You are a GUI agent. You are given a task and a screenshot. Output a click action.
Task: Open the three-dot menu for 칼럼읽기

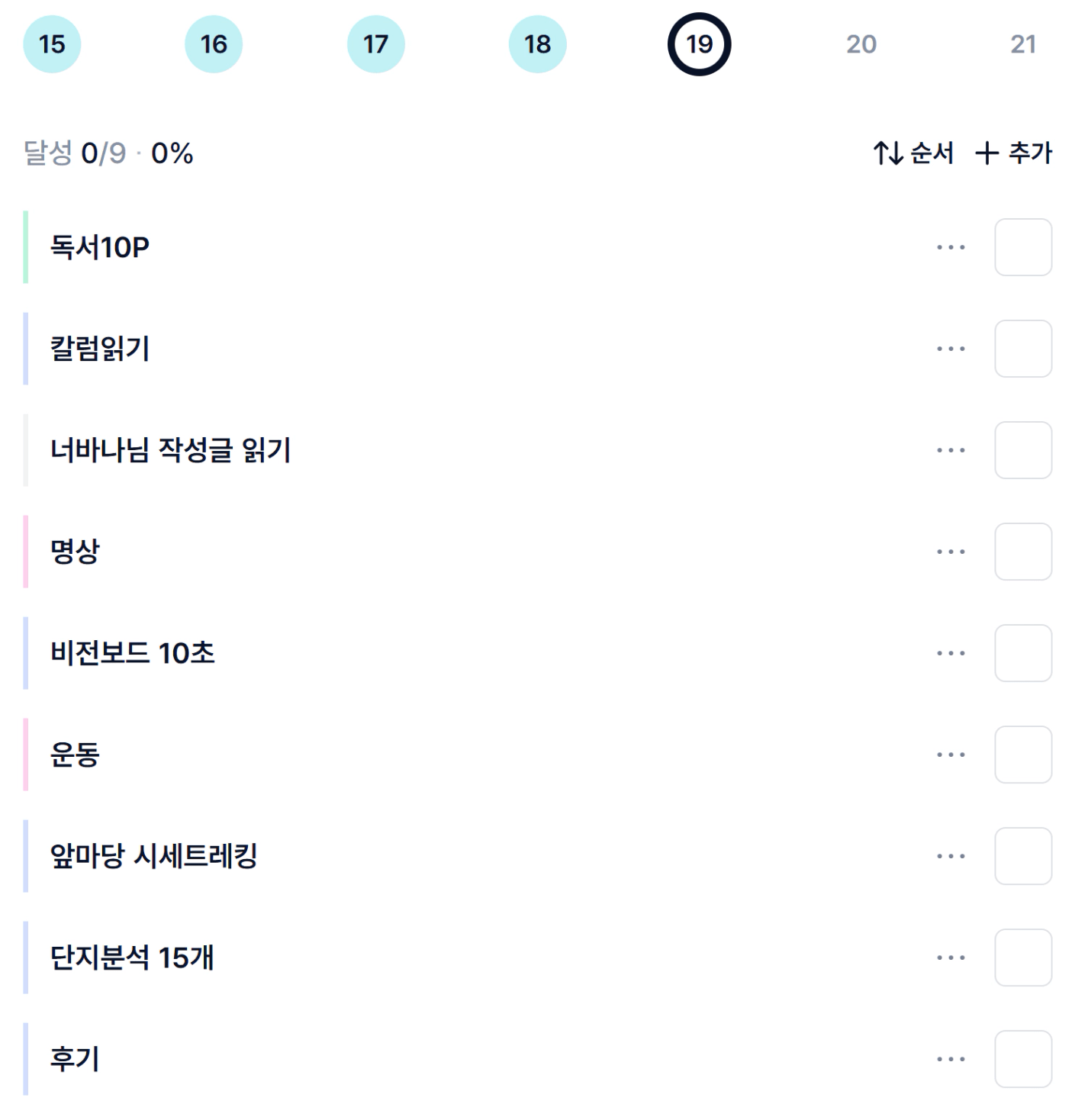coord(951,349)
